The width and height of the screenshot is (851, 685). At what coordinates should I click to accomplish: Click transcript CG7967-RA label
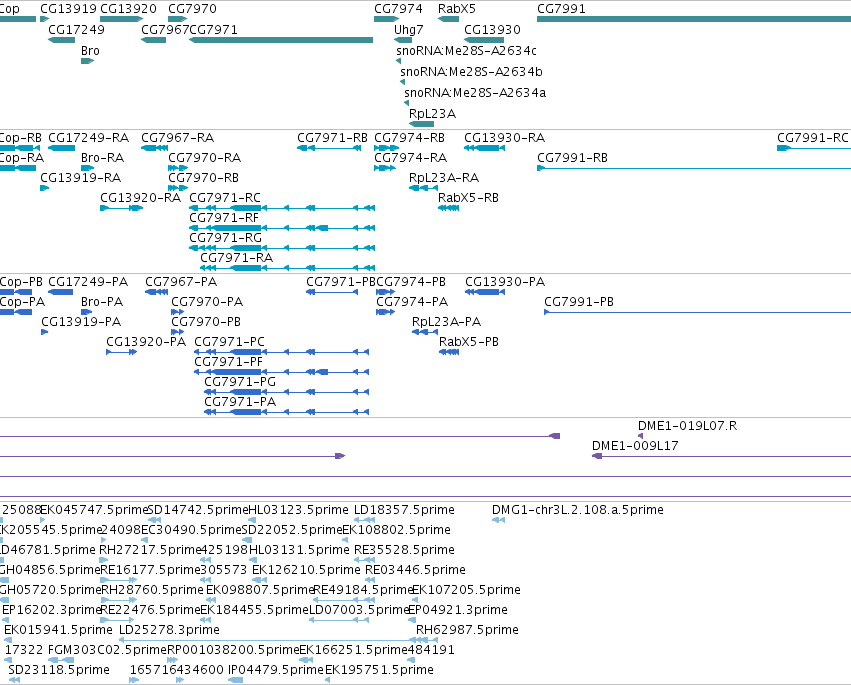pyautogui.click(x=177, y=137)
